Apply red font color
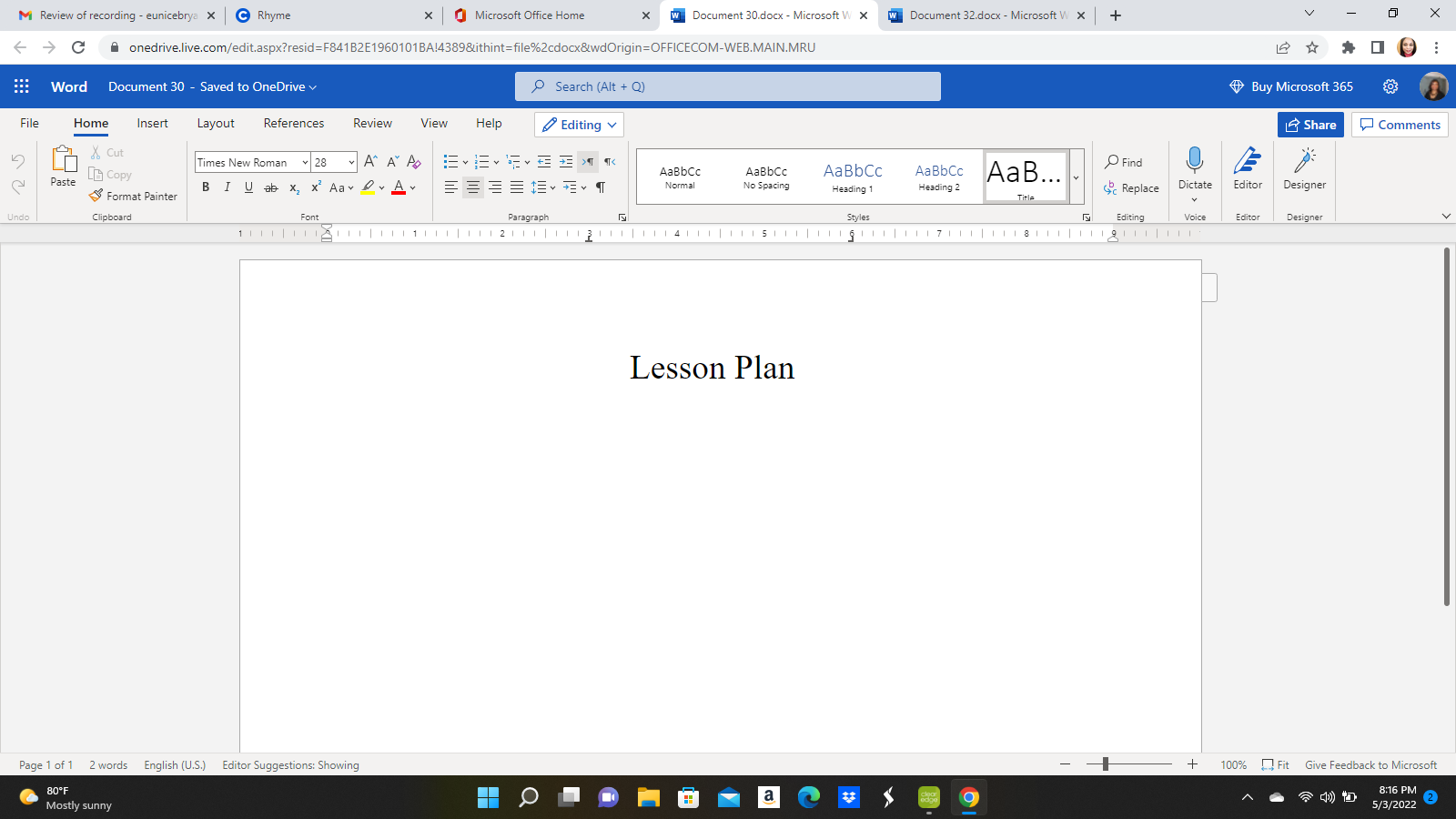Image resolution: width=1456 pixels, height=819 pixels. [399, 187]
